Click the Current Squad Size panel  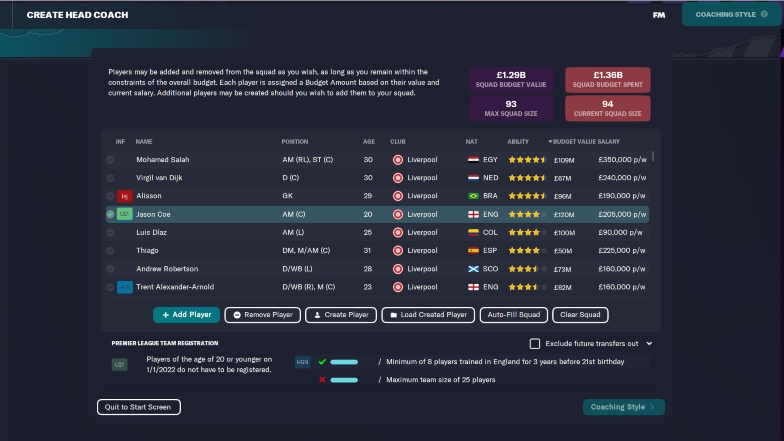(608, 108)
